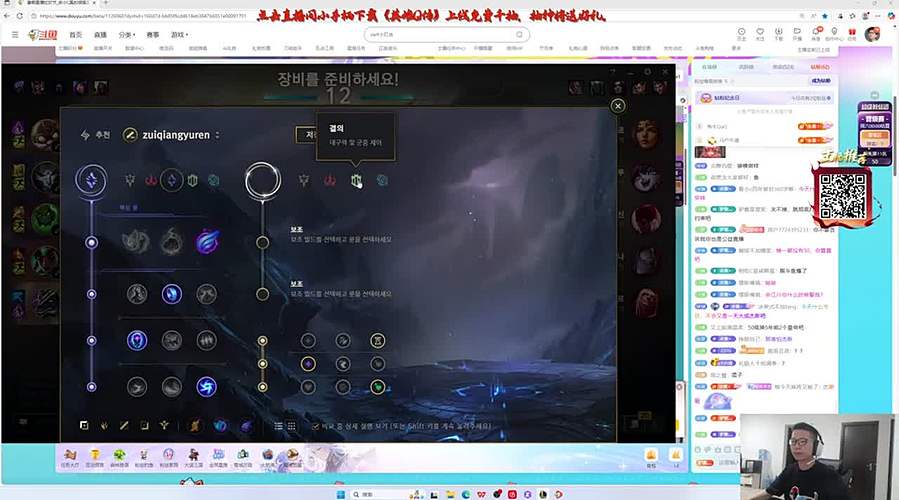
Task: Expand the 游戏 dropdown in Douyu header
Action: pos(179,35)
